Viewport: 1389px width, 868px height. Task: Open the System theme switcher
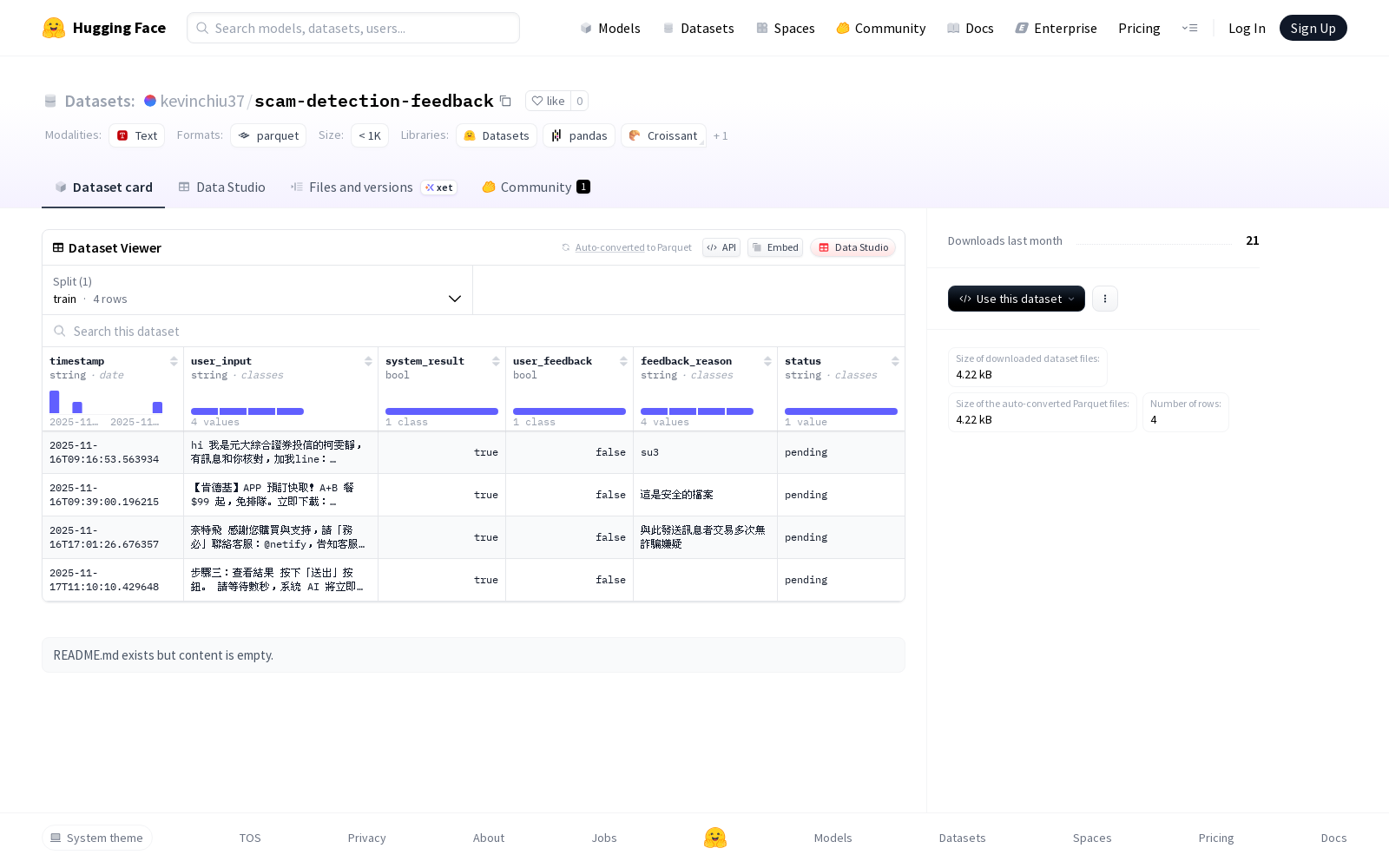[97, 838]
